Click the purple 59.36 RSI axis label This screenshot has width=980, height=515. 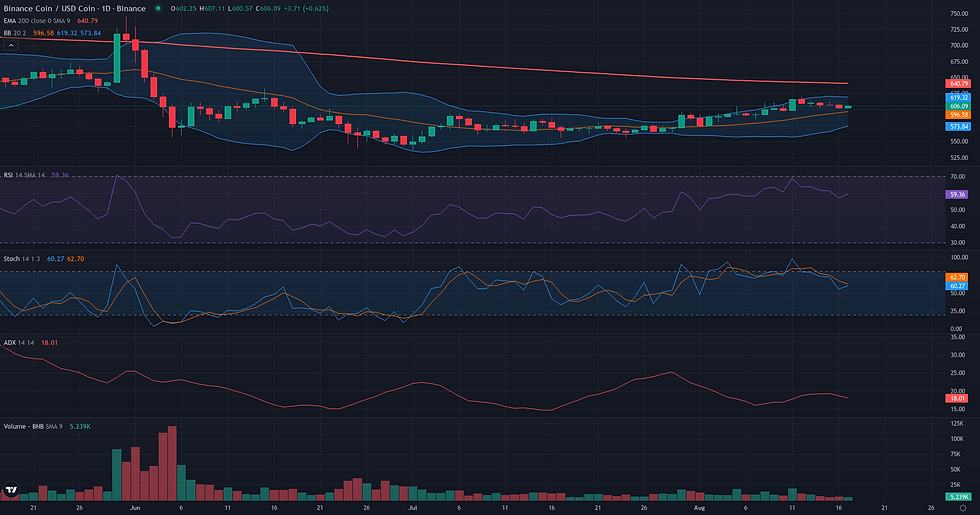(958, 194)
